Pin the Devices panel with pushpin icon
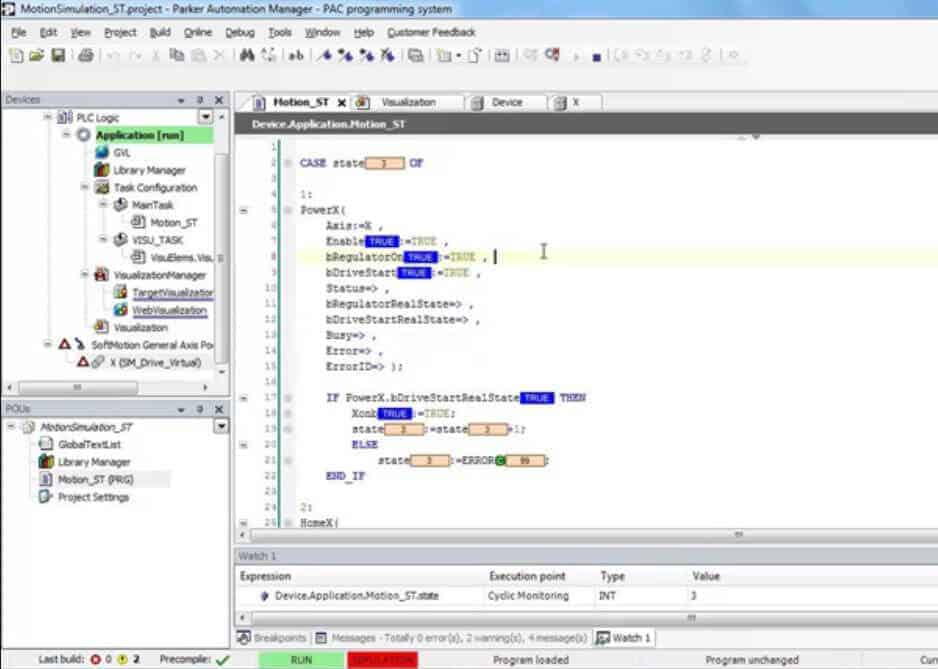The height and width of the screenshot is (669, 938). (200, 100)
